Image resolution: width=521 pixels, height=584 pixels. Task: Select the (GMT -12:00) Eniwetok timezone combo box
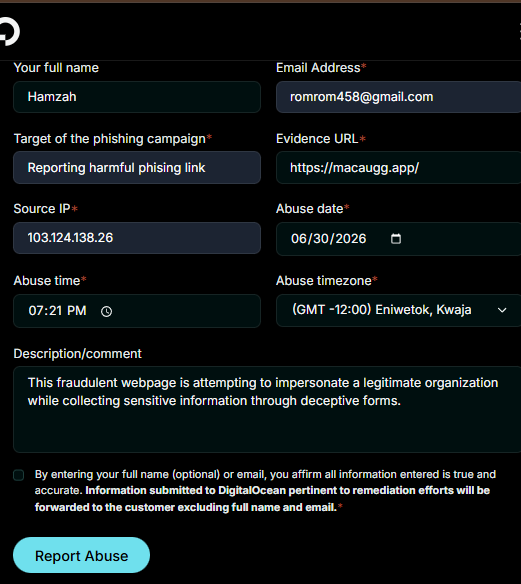point(398,310)
